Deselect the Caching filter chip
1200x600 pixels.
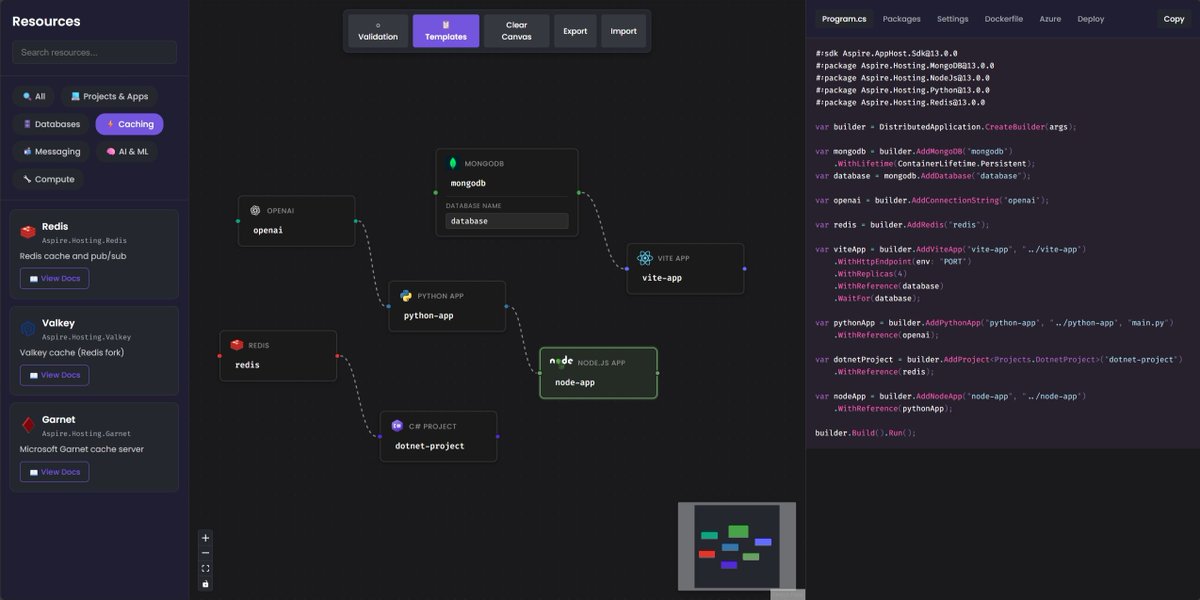(130, 124)
